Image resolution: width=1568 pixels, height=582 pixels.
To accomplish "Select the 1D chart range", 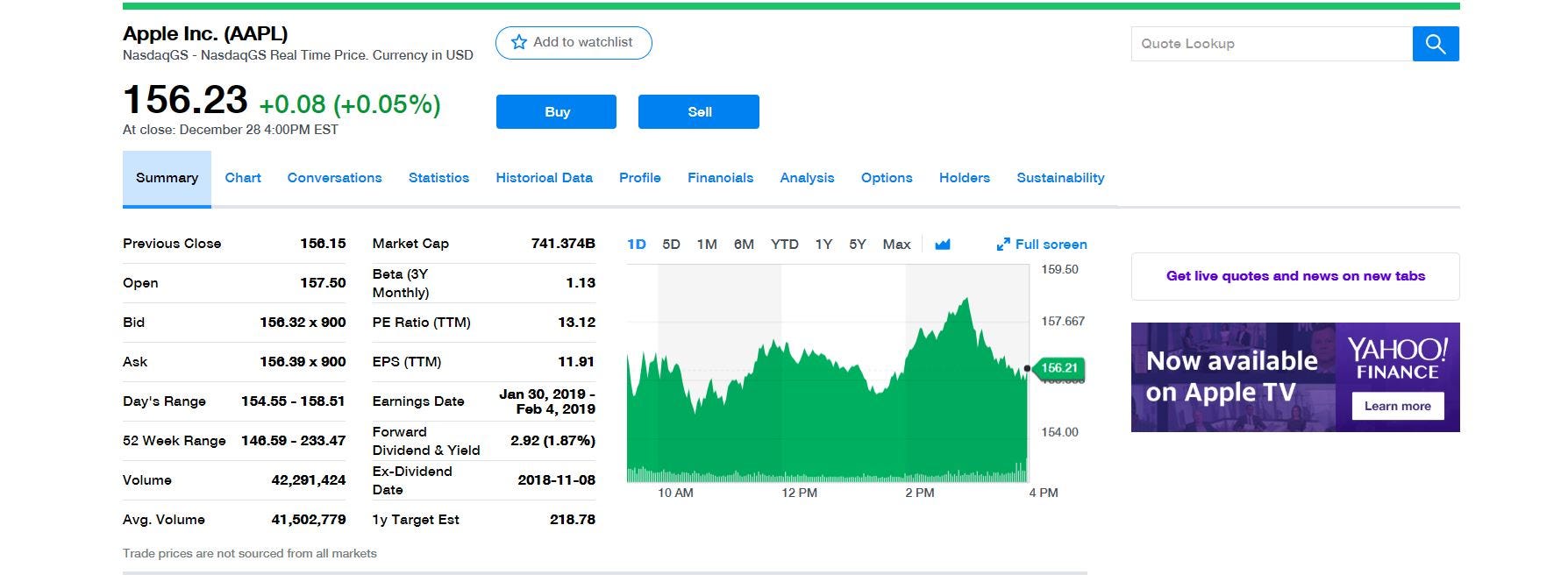I will coord(637,245).
